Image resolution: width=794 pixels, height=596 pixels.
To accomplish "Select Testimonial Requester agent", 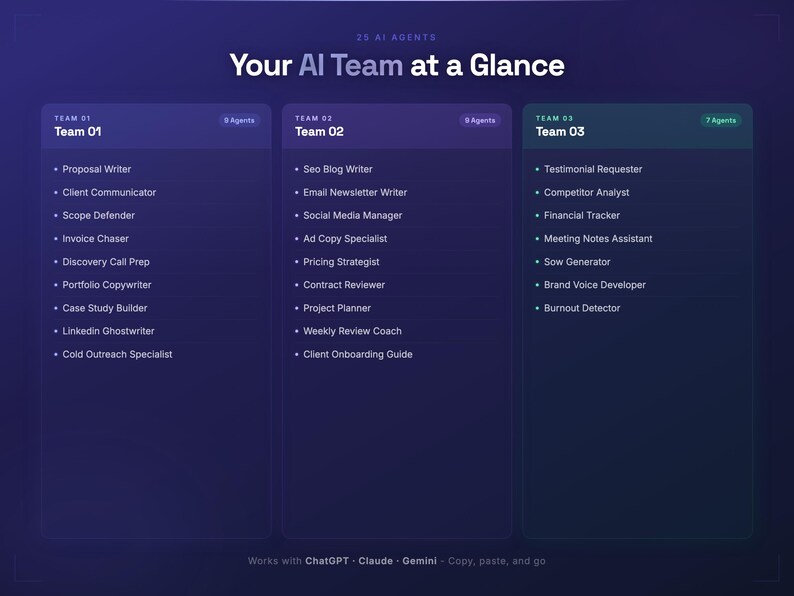I will (593, 169).
